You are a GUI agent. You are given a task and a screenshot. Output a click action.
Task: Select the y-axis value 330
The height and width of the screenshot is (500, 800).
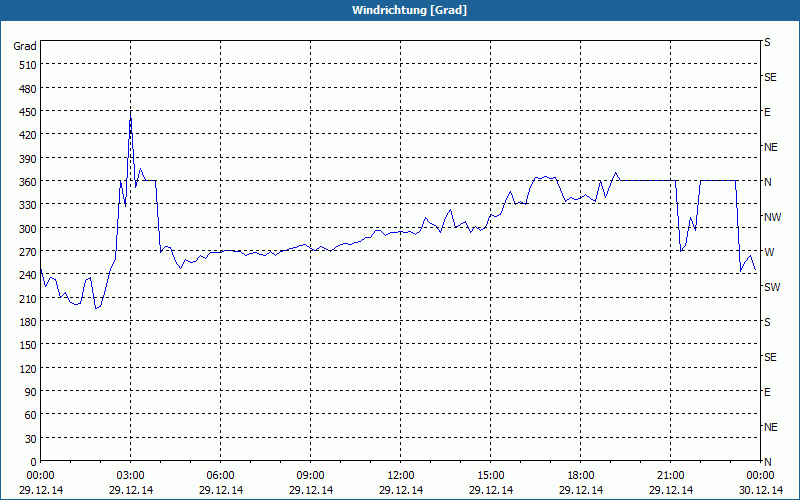click(28, 205)
